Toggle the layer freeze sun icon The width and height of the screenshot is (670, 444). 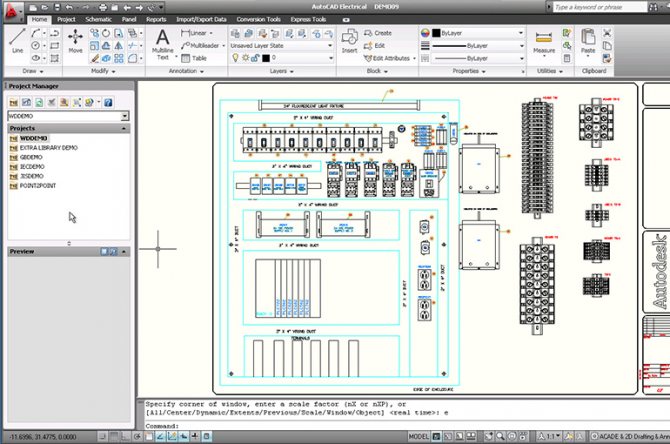click(x=246, y=58)
